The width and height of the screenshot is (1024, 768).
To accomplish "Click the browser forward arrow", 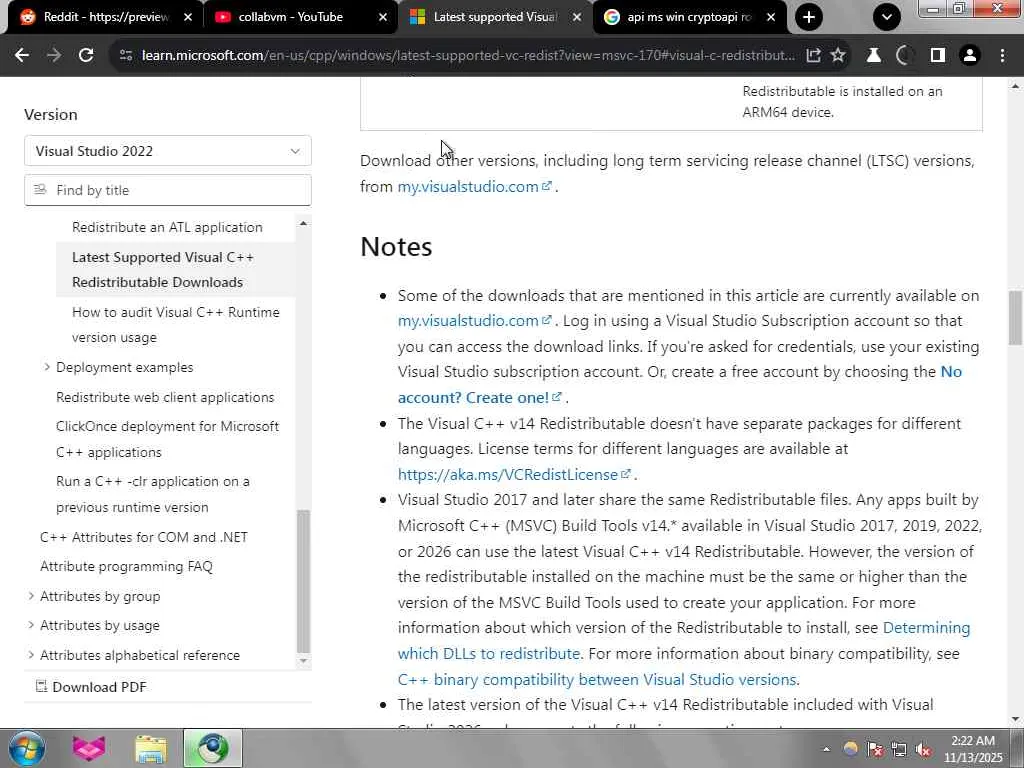I will click(54, 56).
